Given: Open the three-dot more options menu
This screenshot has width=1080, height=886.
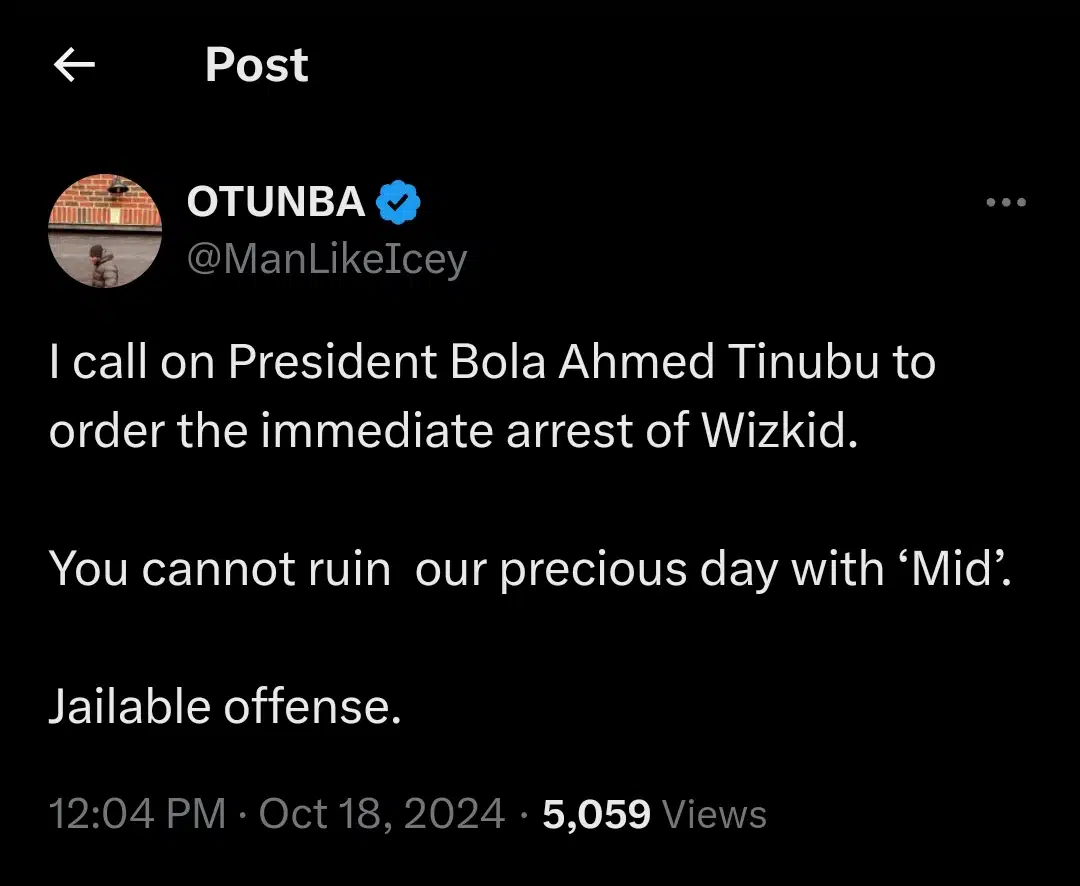Looking at the screenshot, I should pos(1005,203).
